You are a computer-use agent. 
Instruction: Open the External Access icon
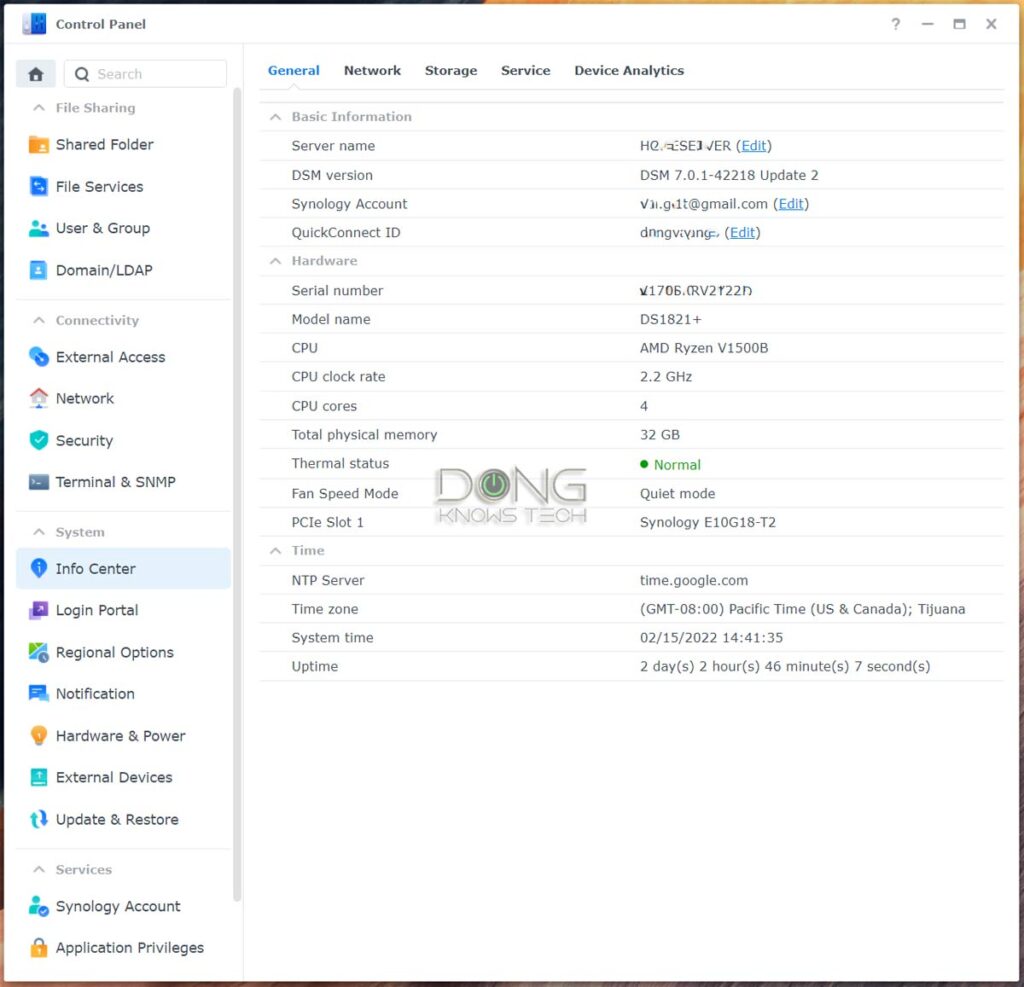39,357
